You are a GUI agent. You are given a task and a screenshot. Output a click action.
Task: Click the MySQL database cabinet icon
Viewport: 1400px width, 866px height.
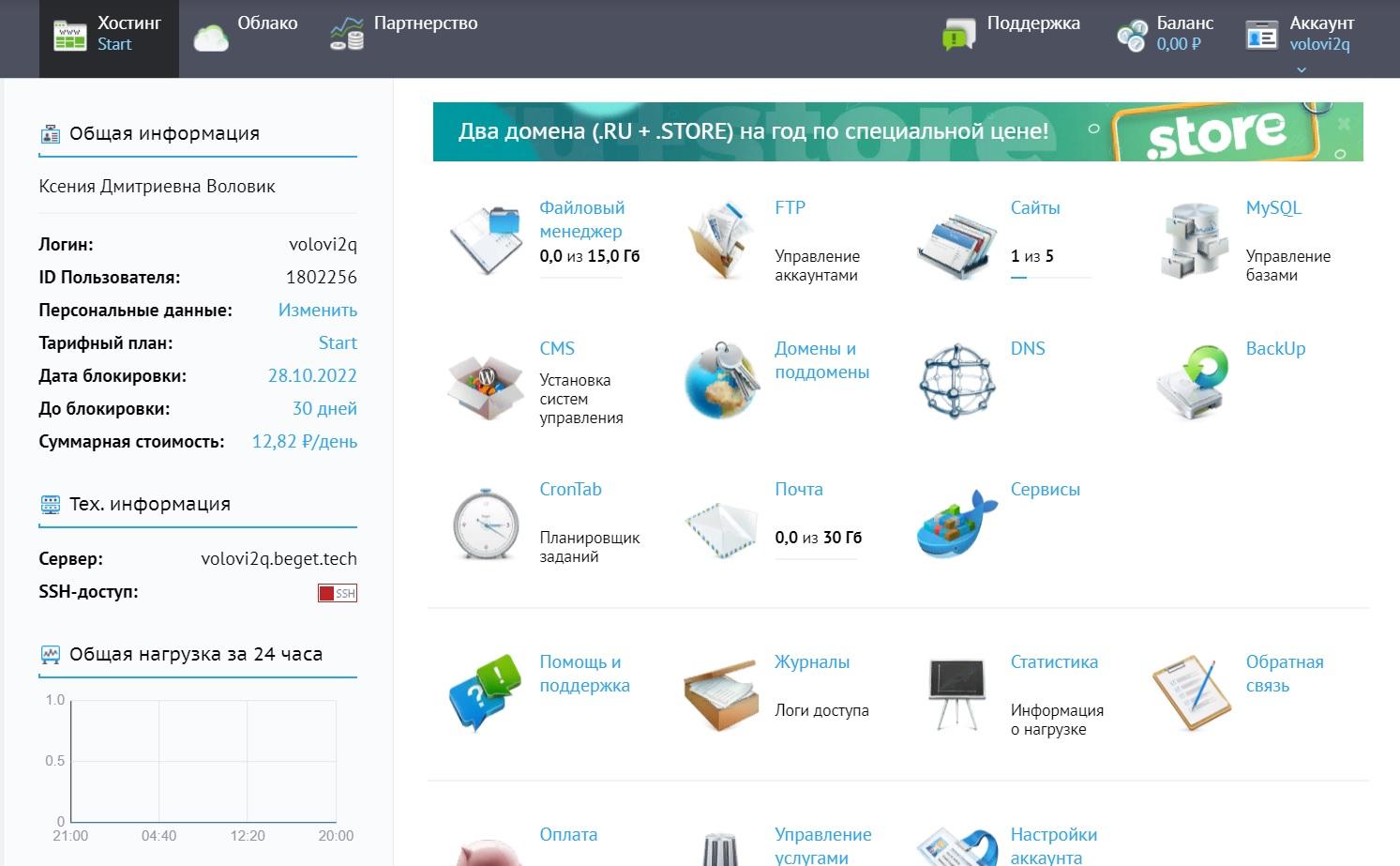(x=1192, y=242)
